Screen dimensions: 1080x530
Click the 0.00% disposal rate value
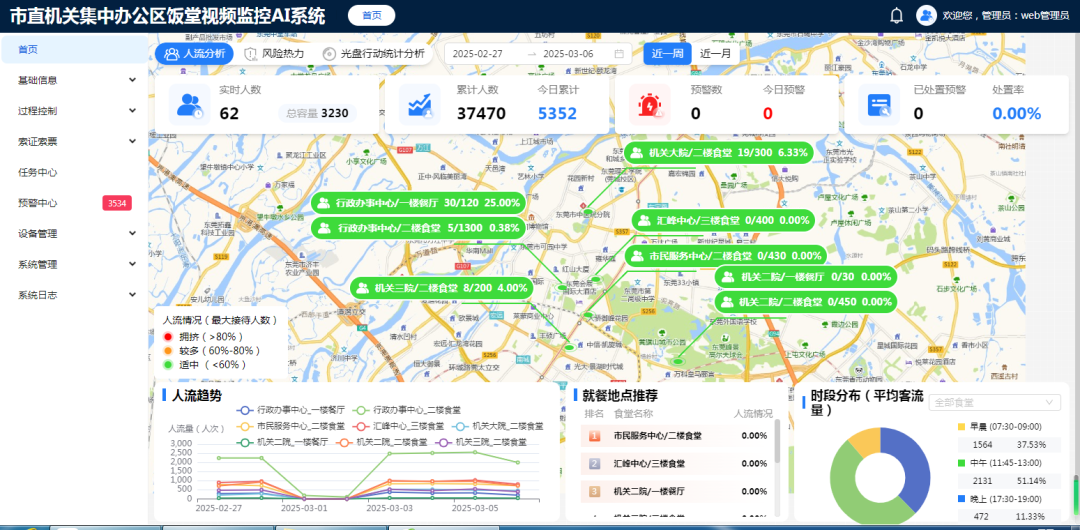(1017, 114)
